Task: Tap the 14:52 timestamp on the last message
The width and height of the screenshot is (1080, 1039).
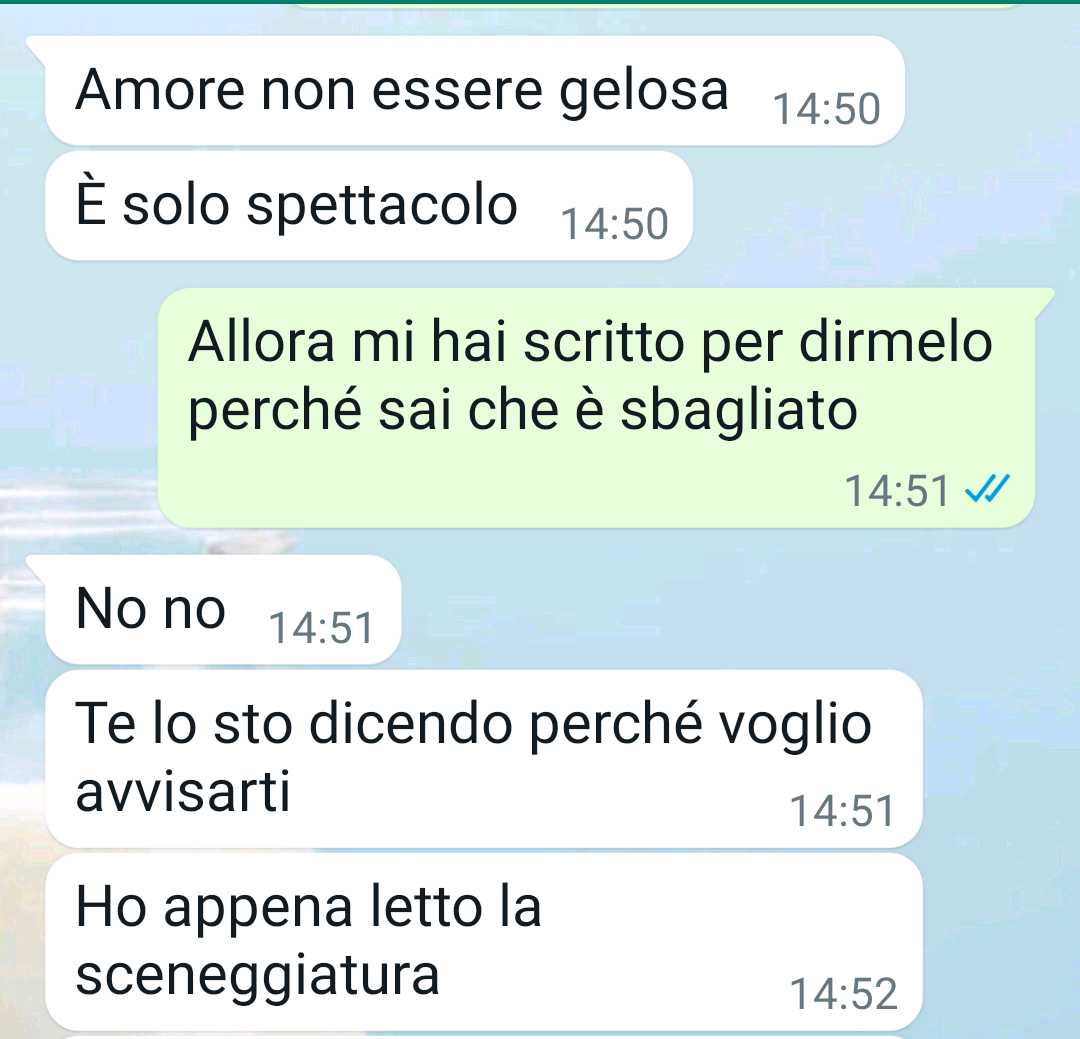Action: click(843, 994)
